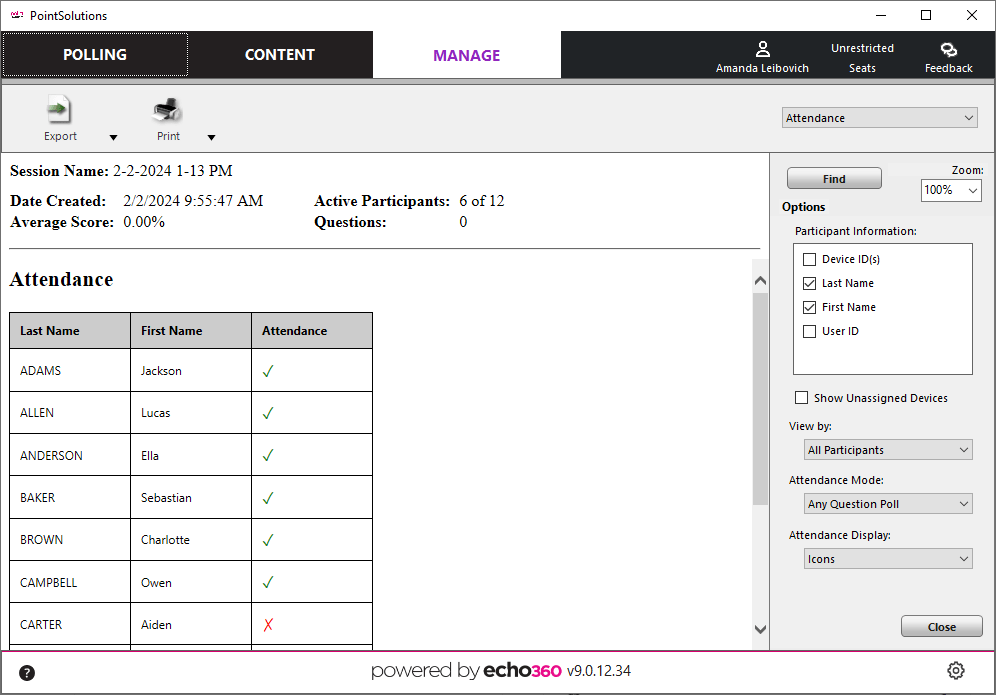The image size is (996, 695).
Task: Enable the User ID checkbox
Action: click(809, 332)
